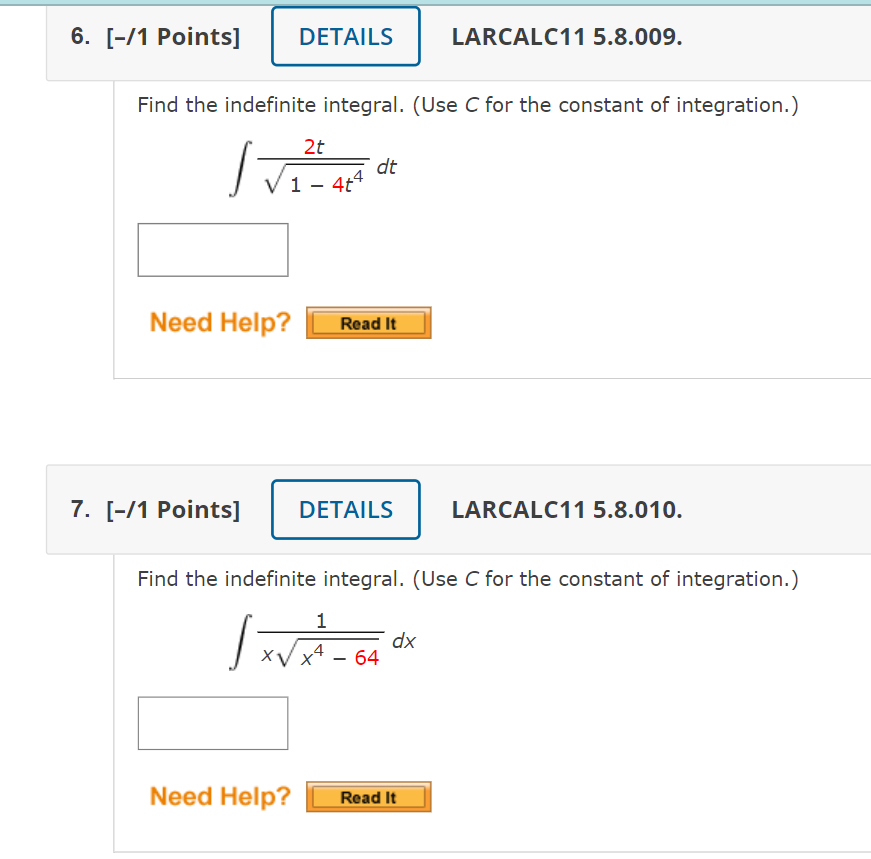The width and height of the screenshot is (871, 859).
Task: Open DETAILS for question 7
Action: pyautogui.click(x=345, y=509)
